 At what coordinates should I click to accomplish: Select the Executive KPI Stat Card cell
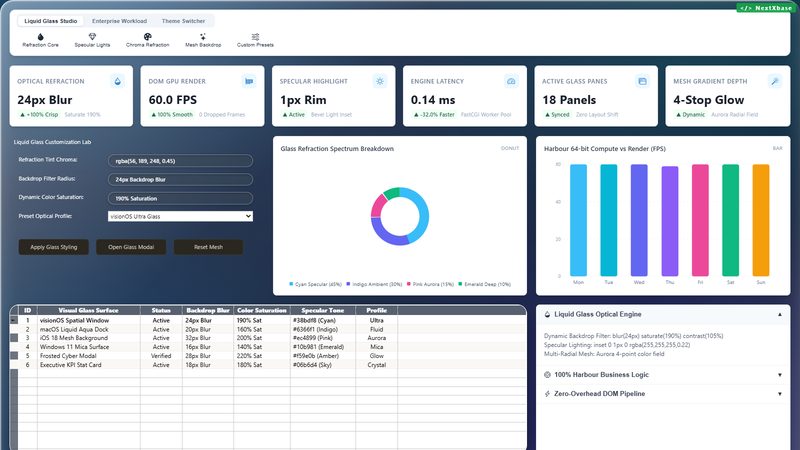point(89,365)
